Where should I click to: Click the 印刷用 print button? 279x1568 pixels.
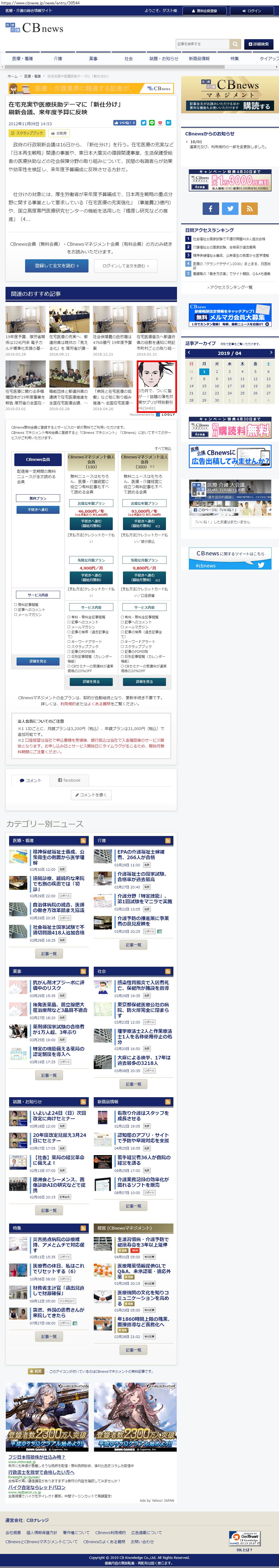[x=59, y=133]
